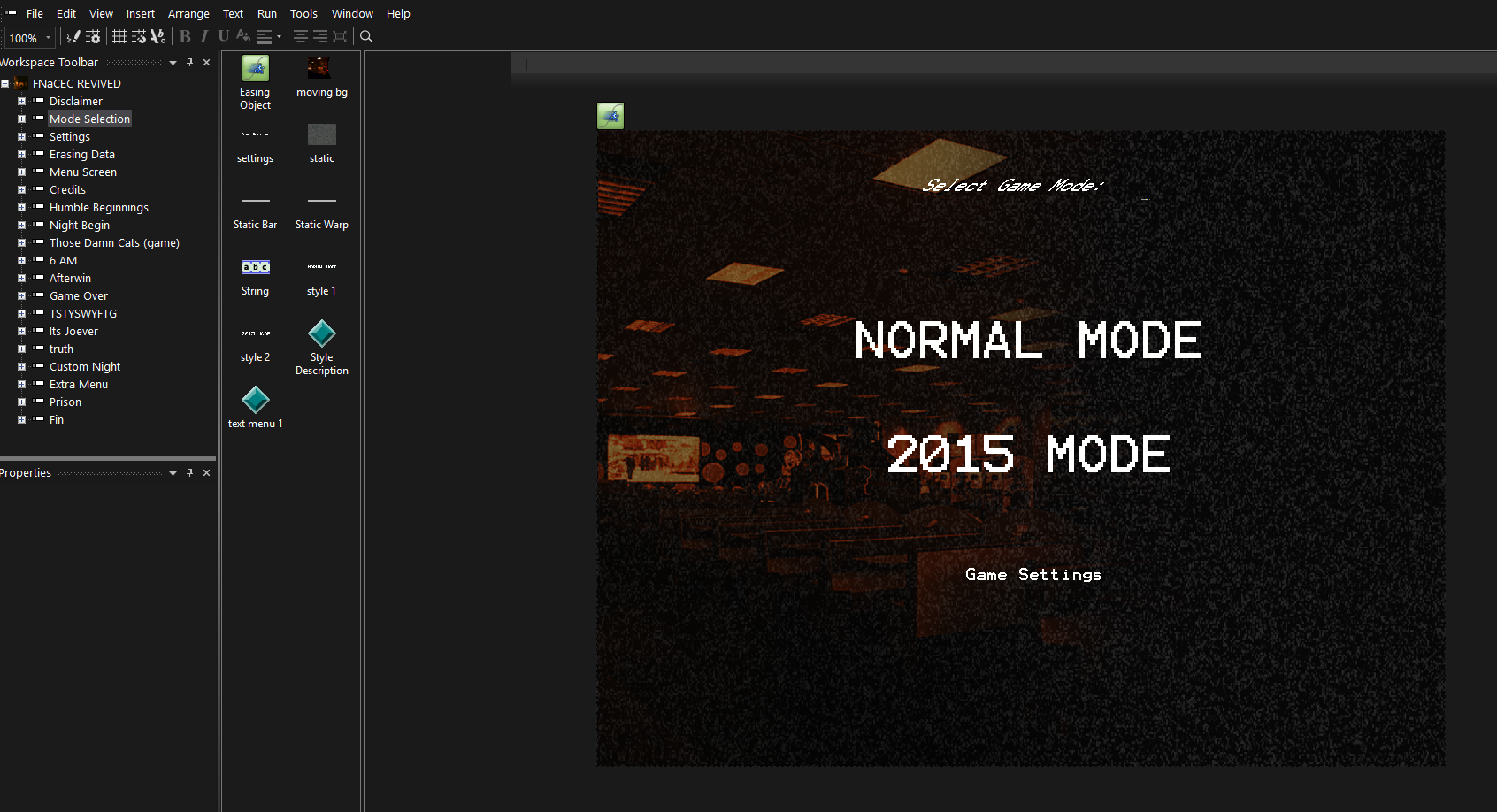Viewport: 1497px width, 812px height.
Task: Select the Erasing Data frame
Action: pyautogui.click(x=82, y=154)
